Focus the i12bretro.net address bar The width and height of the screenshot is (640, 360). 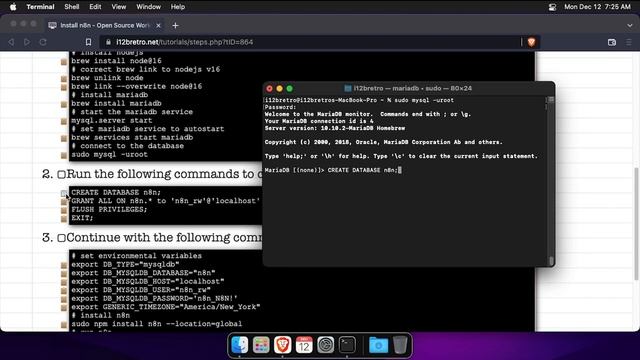(310, 42)
